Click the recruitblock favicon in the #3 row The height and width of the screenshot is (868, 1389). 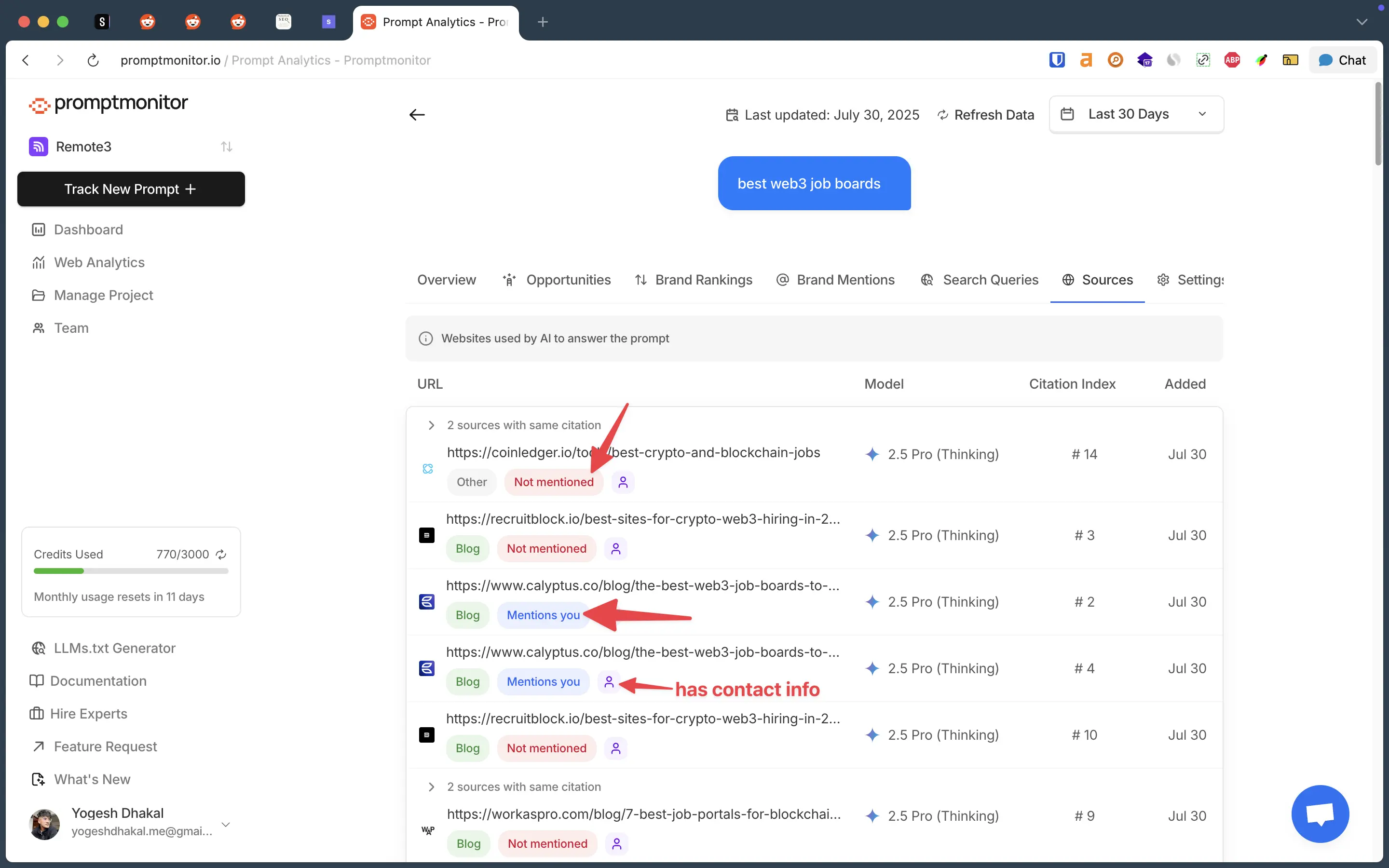pyautogui.click(x=426, y=535)
